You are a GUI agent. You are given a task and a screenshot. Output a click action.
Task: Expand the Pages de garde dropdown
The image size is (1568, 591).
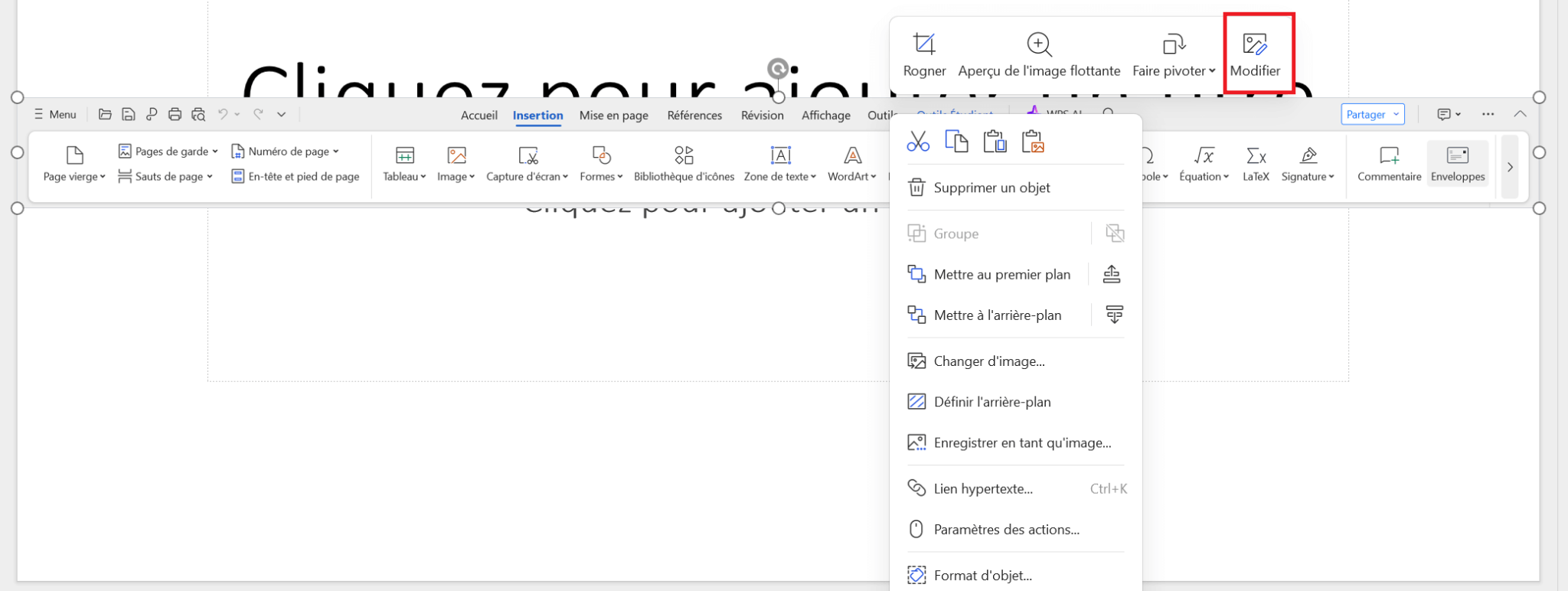168,152
